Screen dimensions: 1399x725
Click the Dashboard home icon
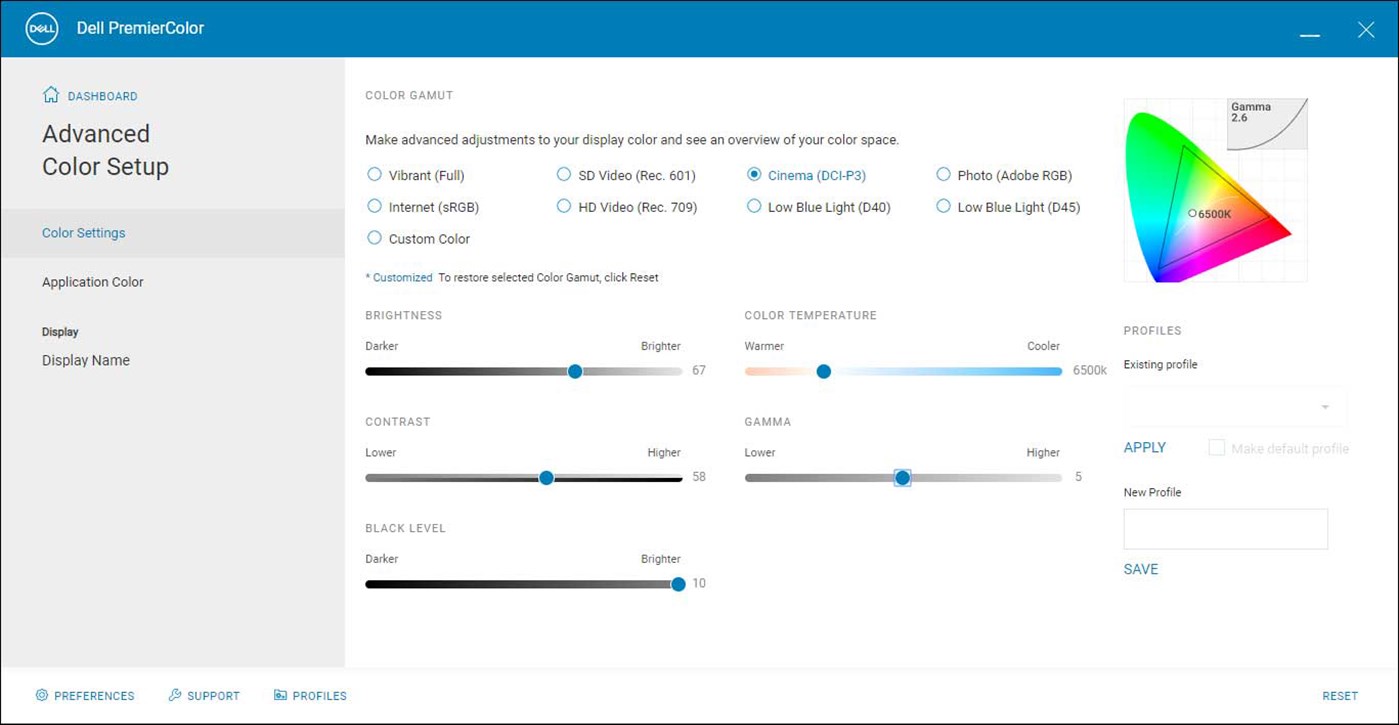[x=48, y=94]
